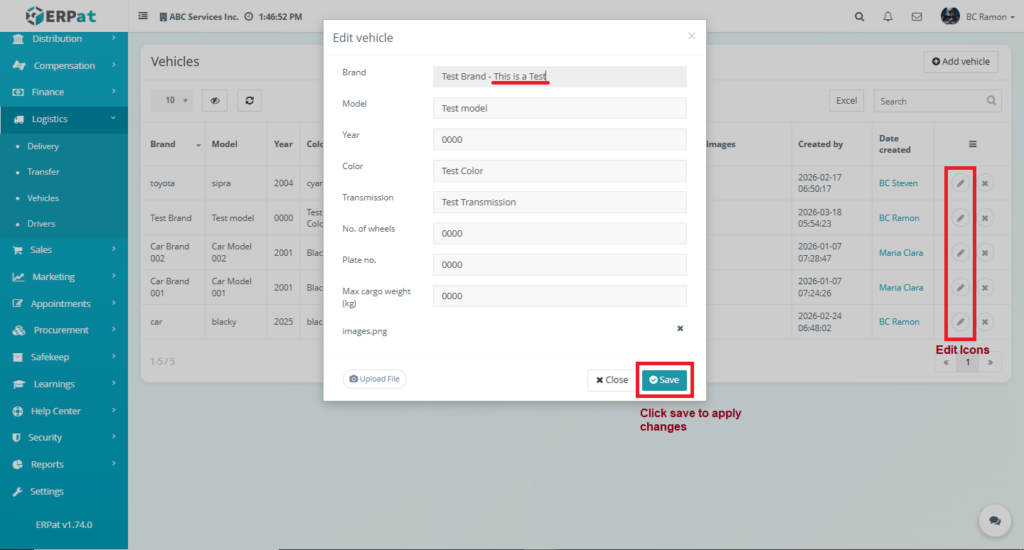Edit the Test Brand vehicle row
The width and height of the screenshot is (1024, 550).
[x=960, y=218]
